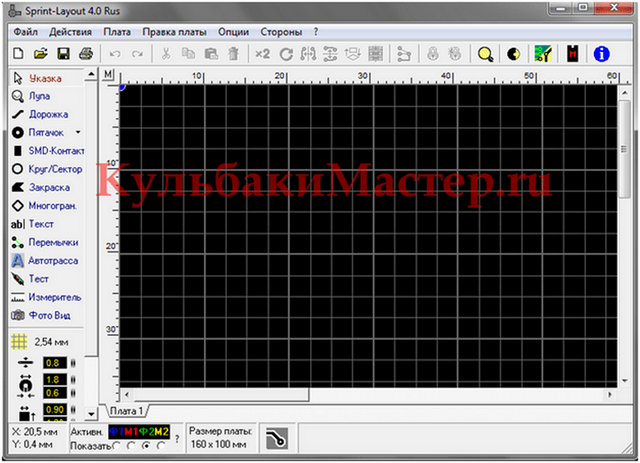Click the align-to-grid toolbar icon
The width and height of the screenshot is (640, 463).
coord(376,53)
